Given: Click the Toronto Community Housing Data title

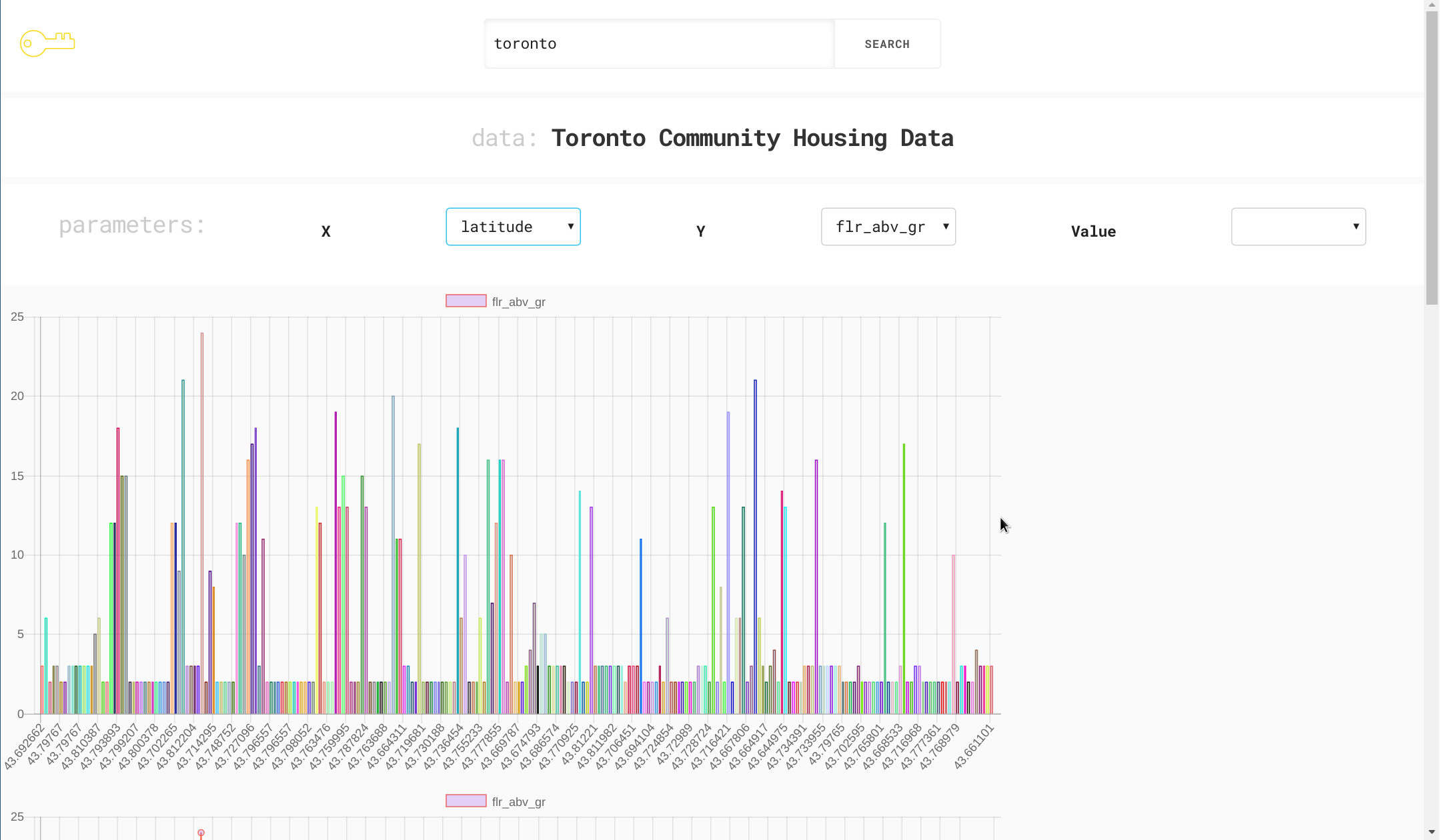Looking at the screenshot, I should coord(752,138).
